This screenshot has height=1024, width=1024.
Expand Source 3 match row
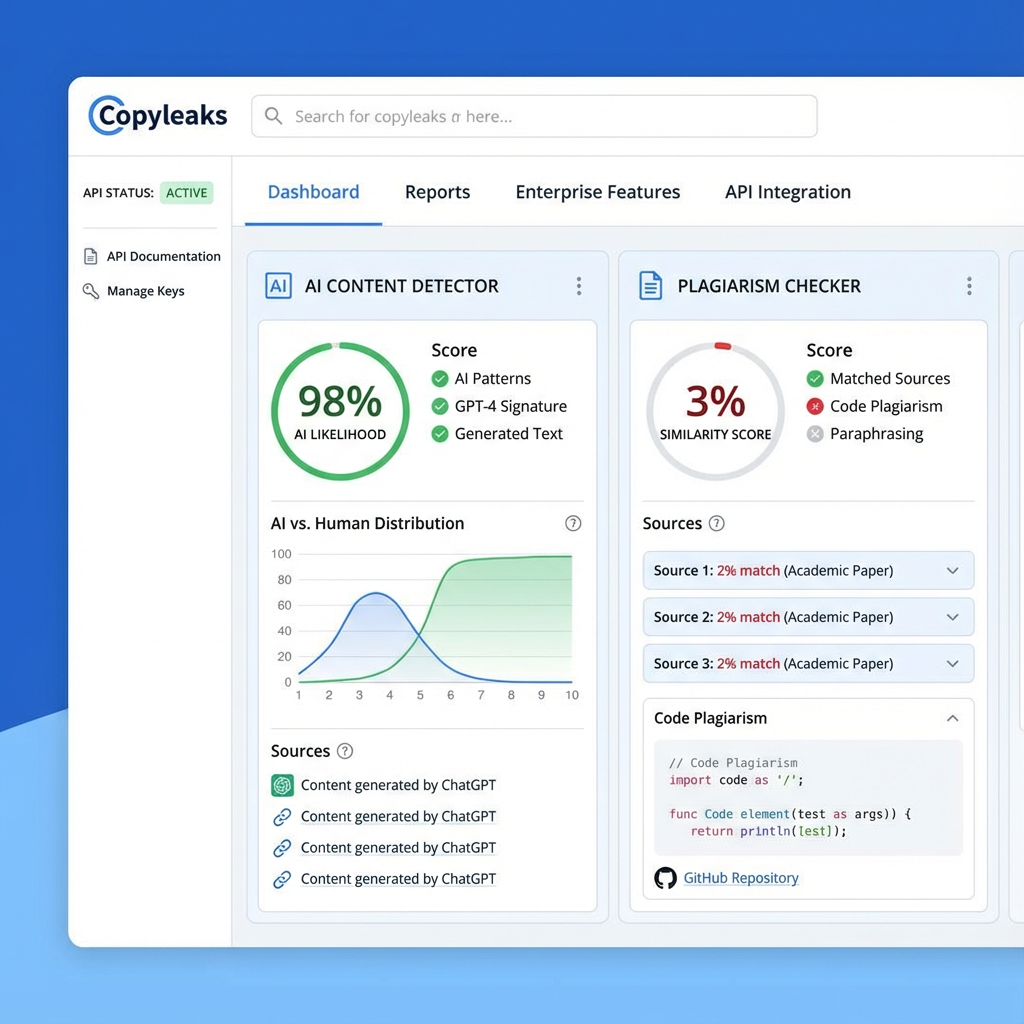(808, 664)
